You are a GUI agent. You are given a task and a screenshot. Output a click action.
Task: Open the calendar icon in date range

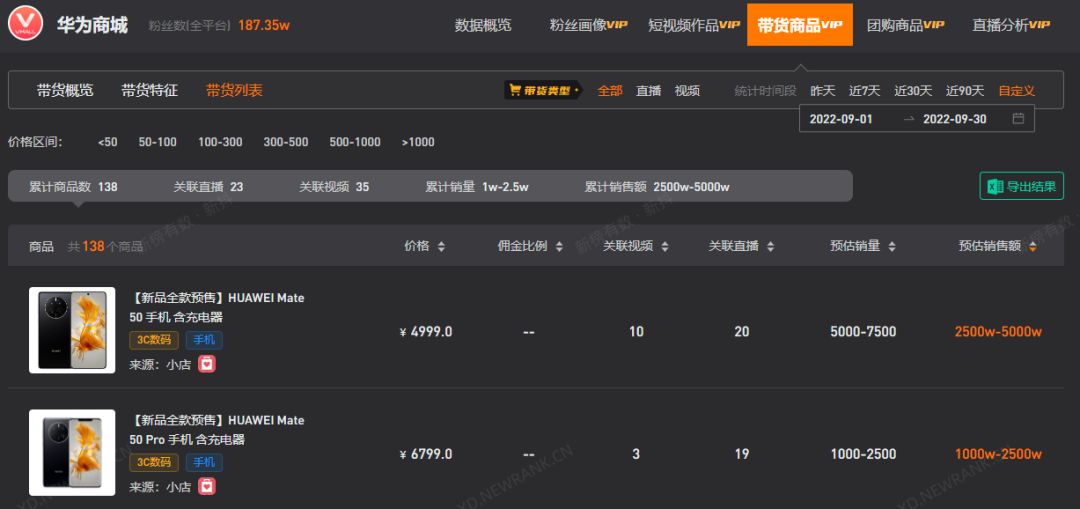pyautogui.click(x=1018, y=118)
